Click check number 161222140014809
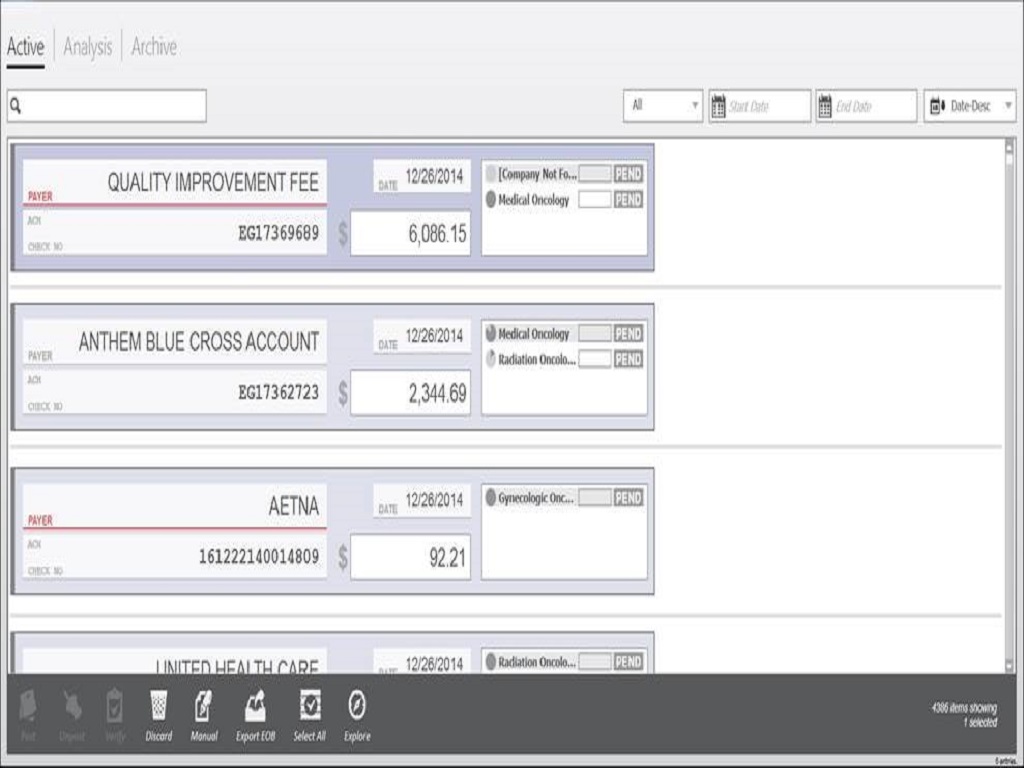 [259, 556]
